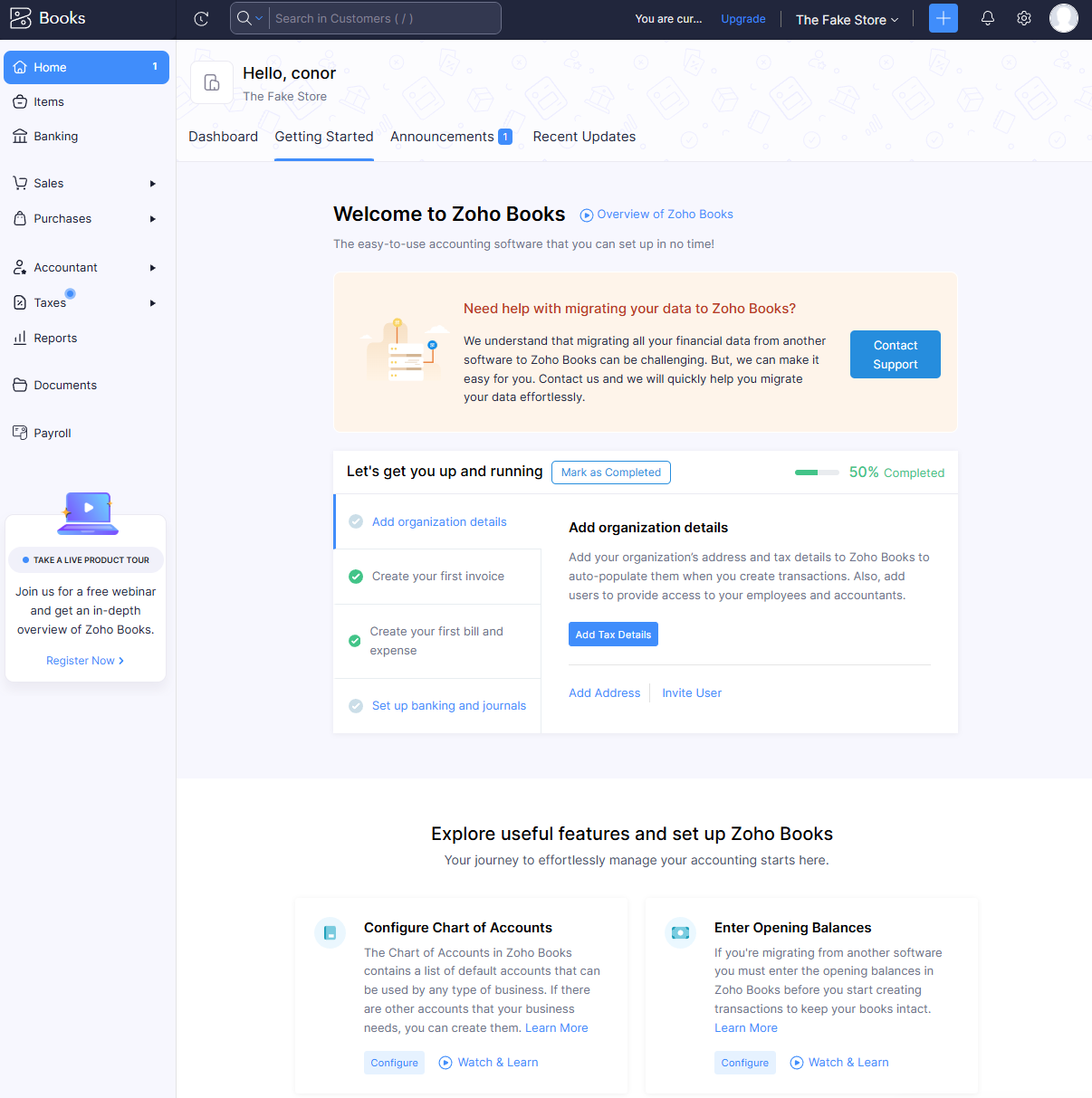Click the Sales cart icon

click(x=20, y=183)
